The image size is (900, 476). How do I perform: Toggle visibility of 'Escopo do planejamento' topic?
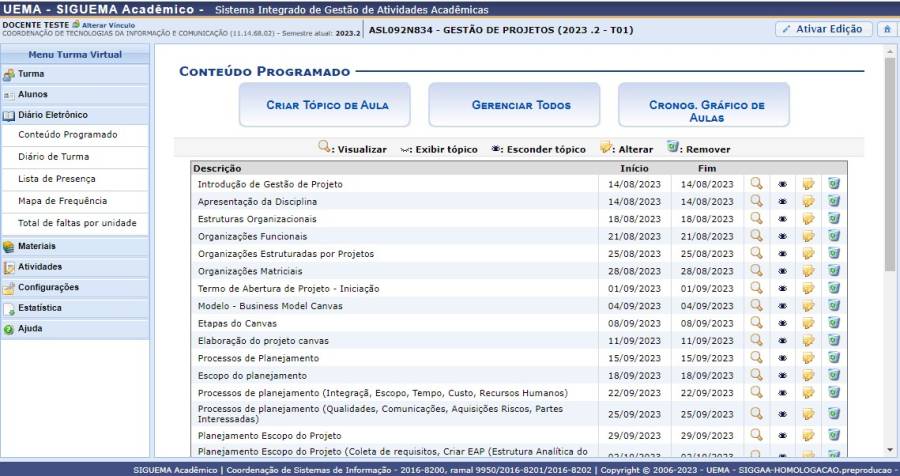(x=783, y=376)
